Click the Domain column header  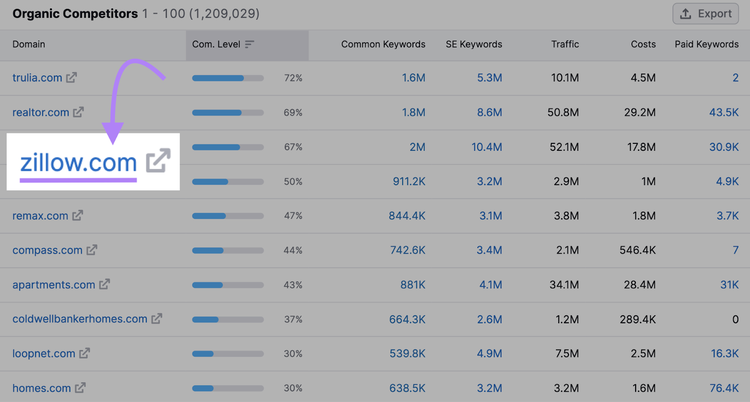pyautogui.click(x=29, y=45)
